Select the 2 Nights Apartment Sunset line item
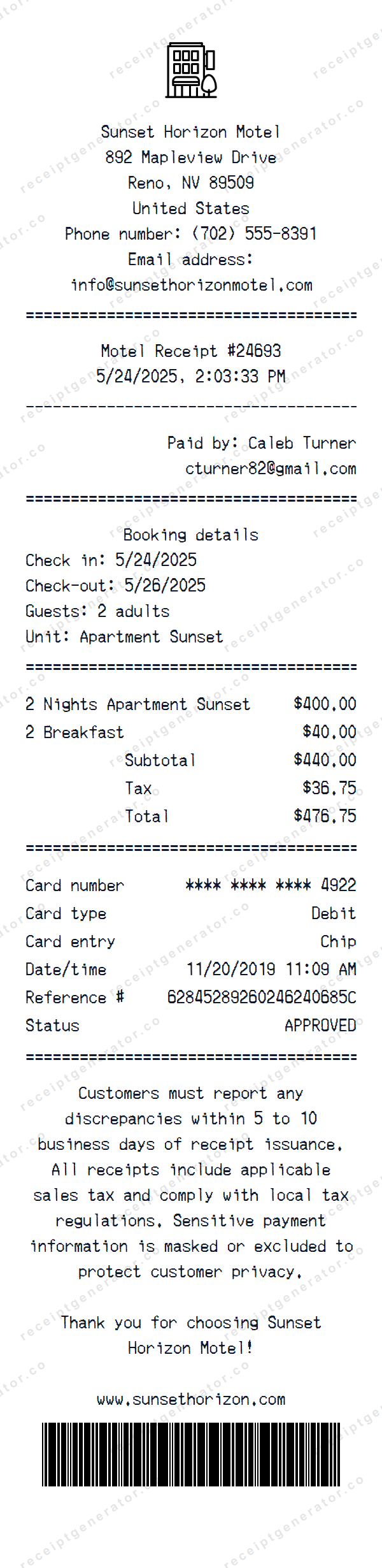The height and width of the screenshot is (1568, 382). [x=138, y=704]
